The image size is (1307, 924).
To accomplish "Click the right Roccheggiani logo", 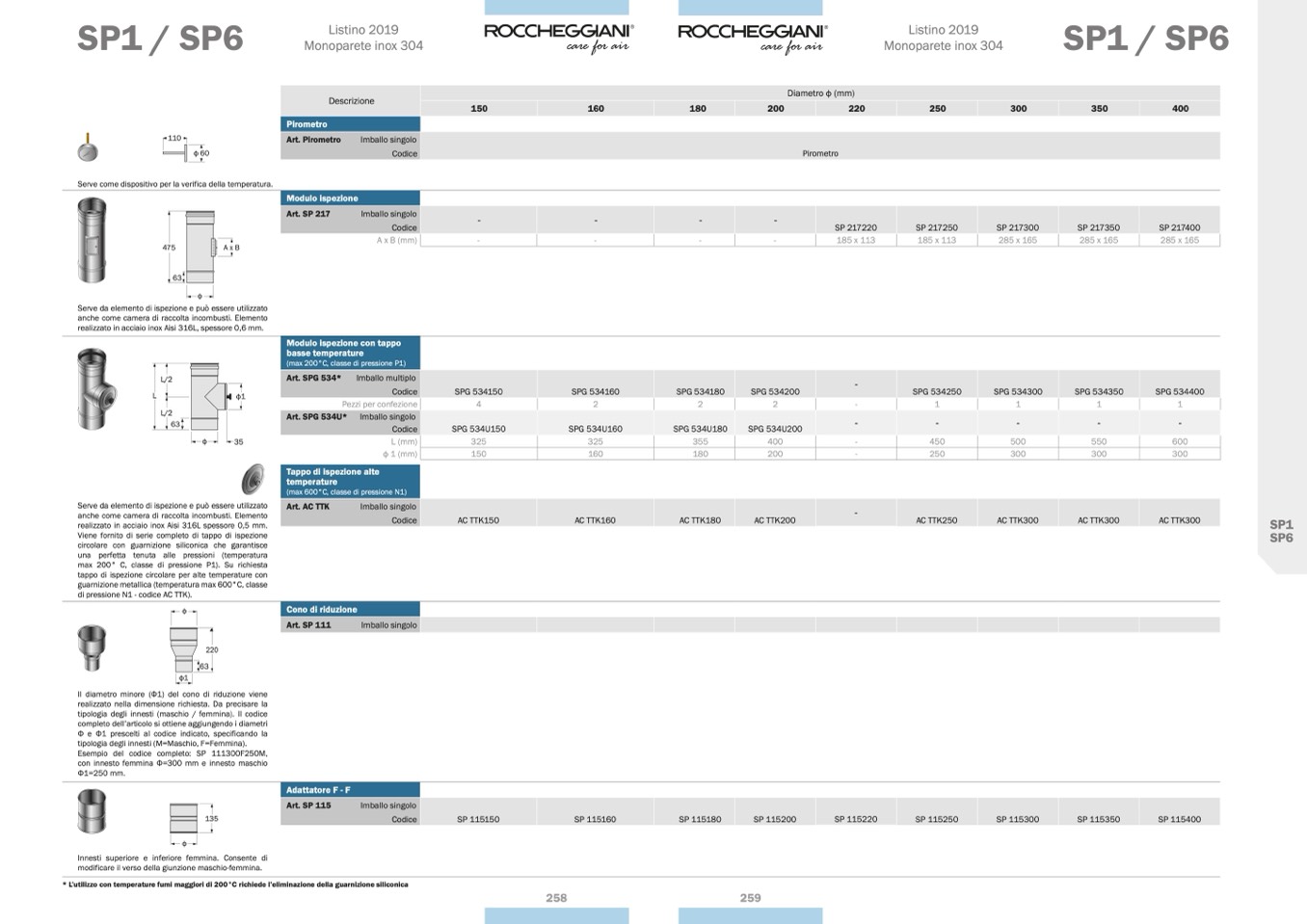I will [x=752, y=37].
